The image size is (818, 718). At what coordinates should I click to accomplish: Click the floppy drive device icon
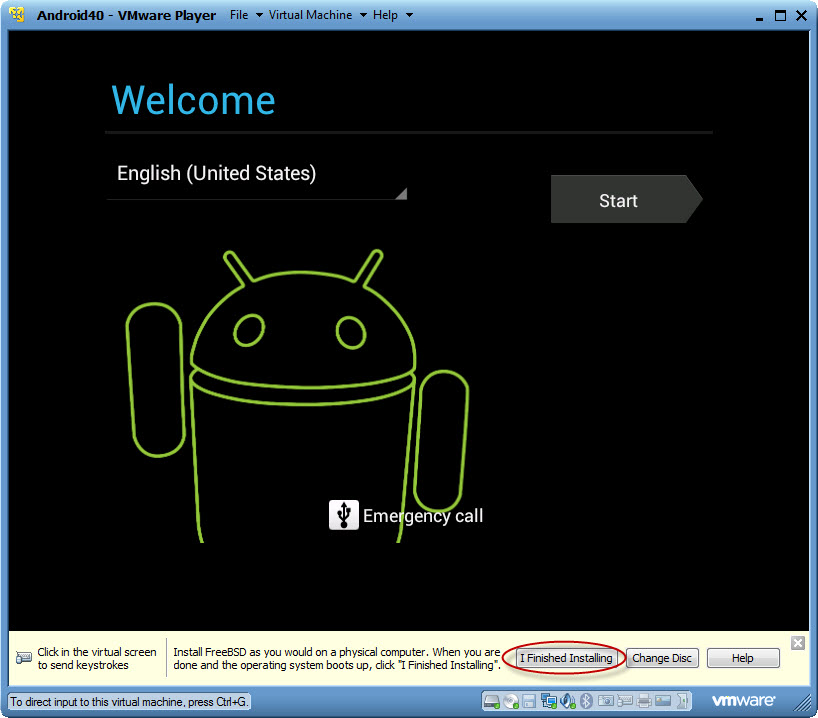(529, 701)
